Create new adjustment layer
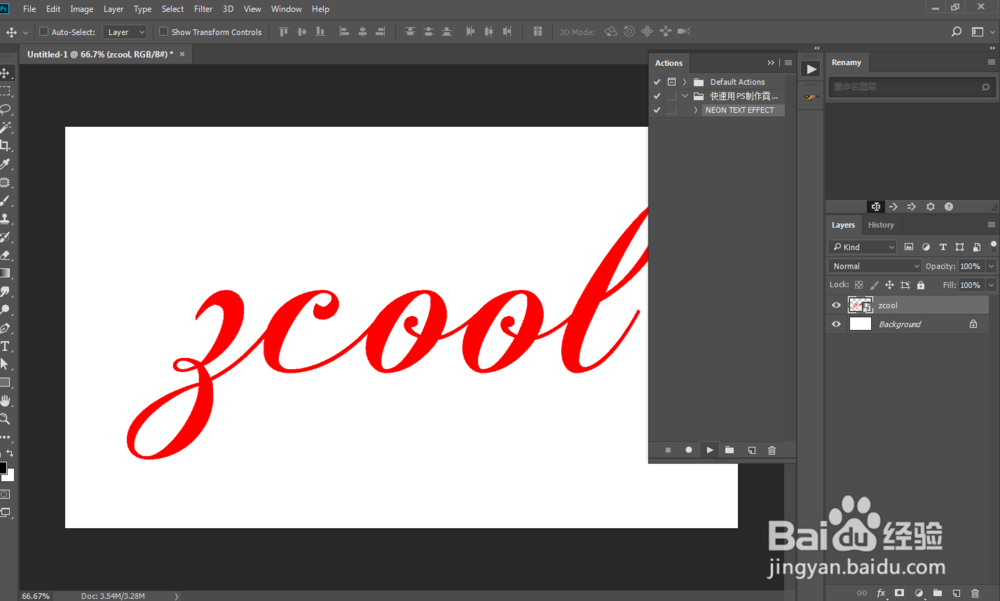This screenshot has width=1000, height=601. pyautogui.click(x=918, y=593)
